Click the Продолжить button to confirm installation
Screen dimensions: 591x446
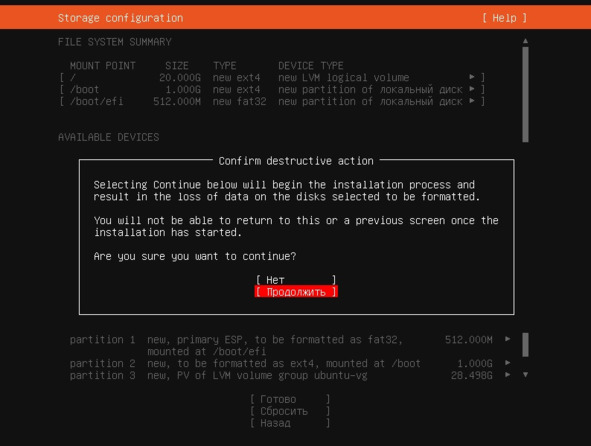pyautogui.click(x=296, y=292)
